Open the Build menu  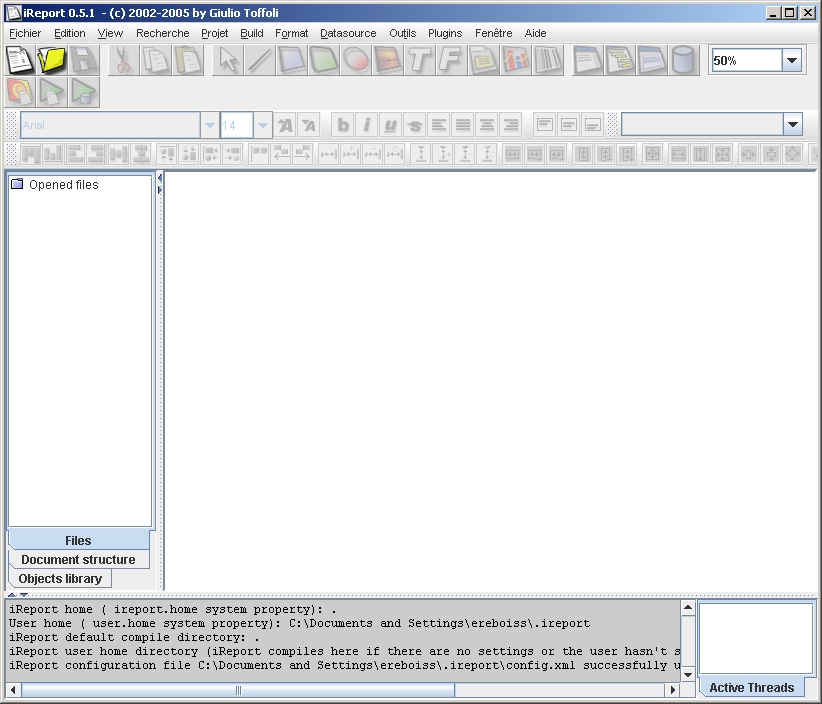pos(252,33)
